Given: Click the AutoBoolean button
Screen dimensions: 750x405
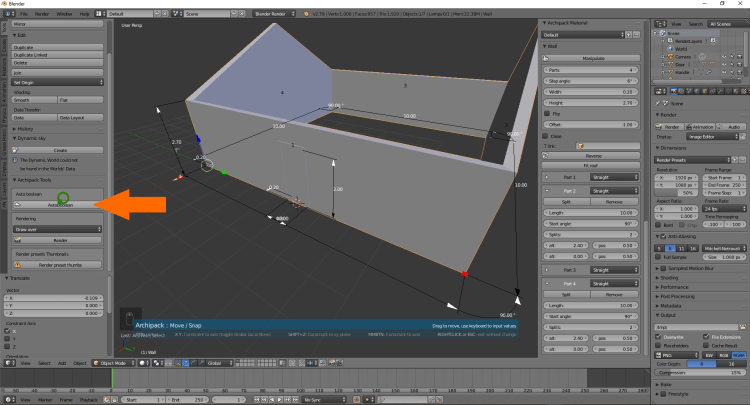Looking at the screenshot, I should (x=60, y=204).
